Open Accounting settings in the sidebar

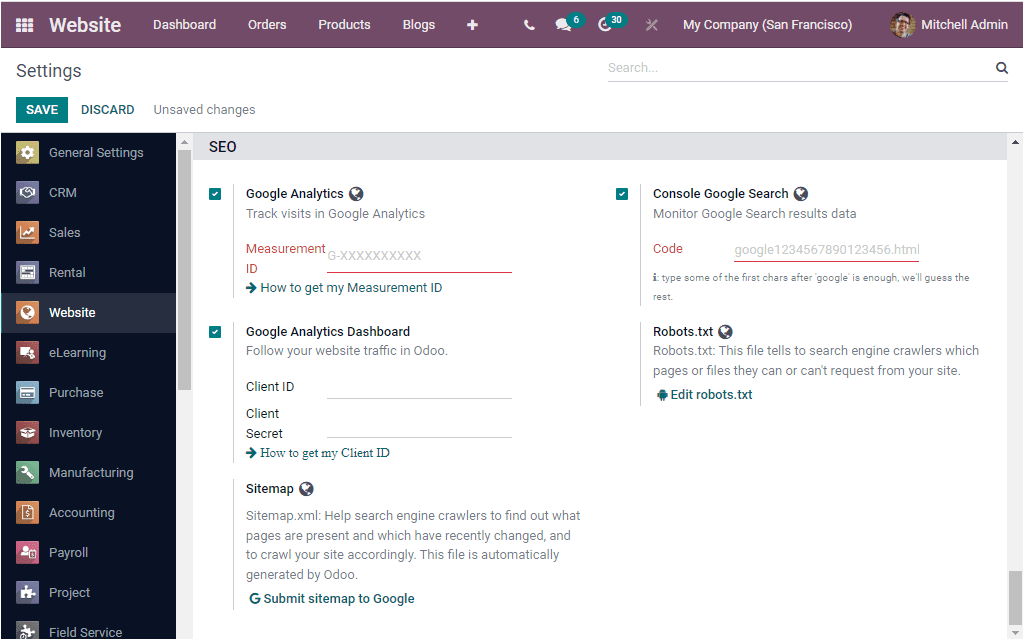[x=81, y=512]
